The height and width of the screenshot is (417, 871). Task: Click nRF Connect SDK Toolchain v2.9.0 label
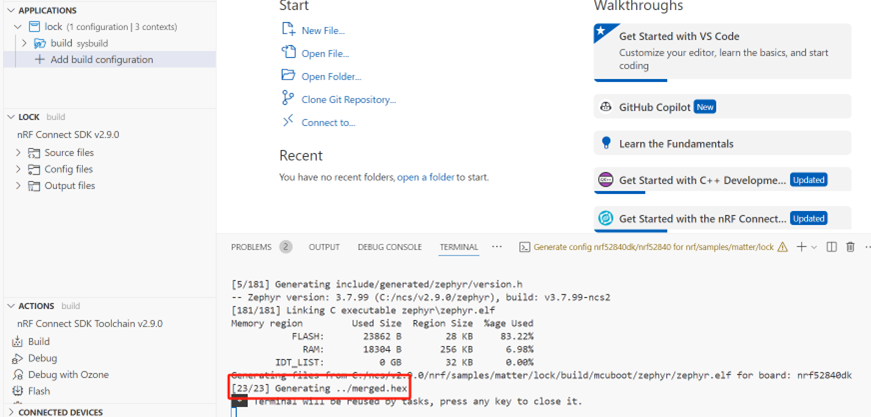tap(90, 323)
